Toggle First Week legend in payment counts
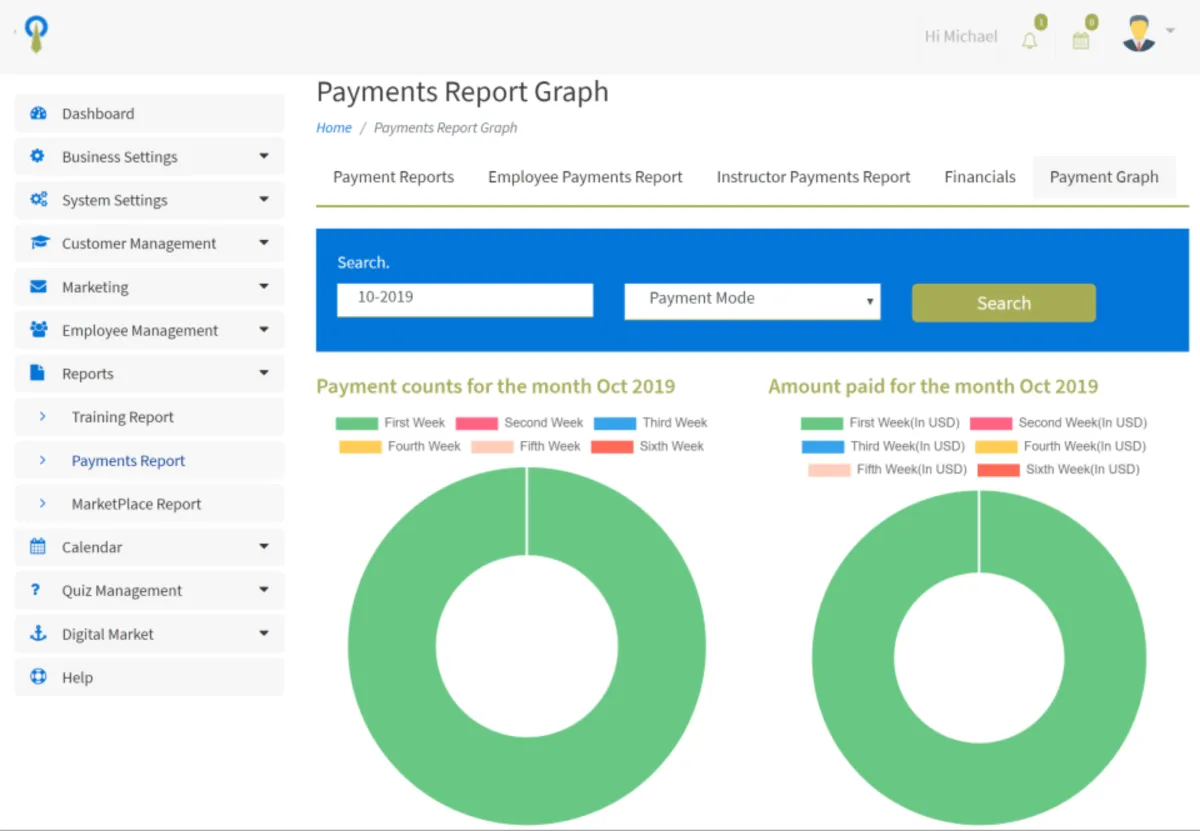1200x831 pixels. tap(390, 423)
